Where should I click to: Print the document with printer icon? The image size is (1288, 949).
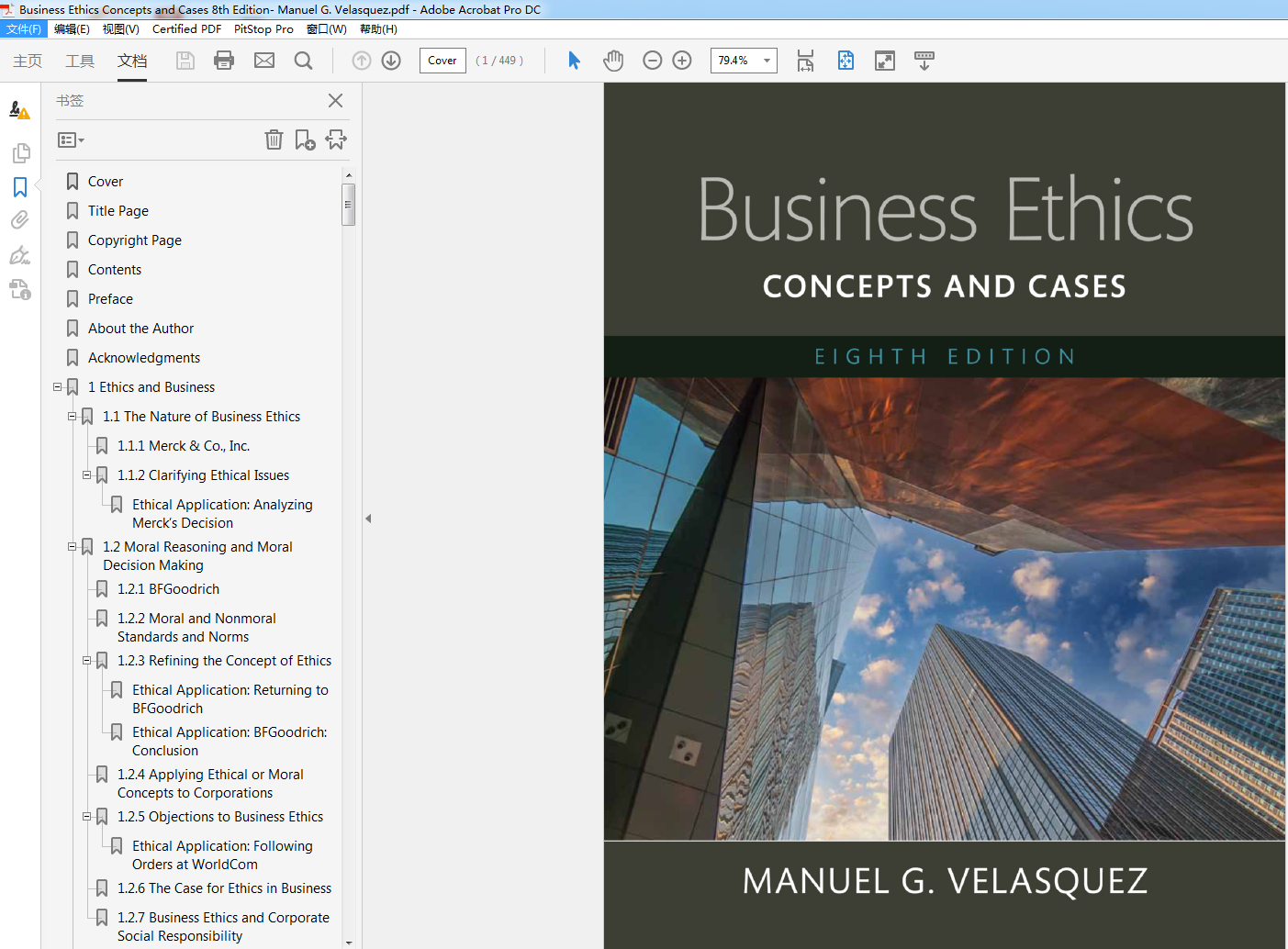tap(224, 61)
